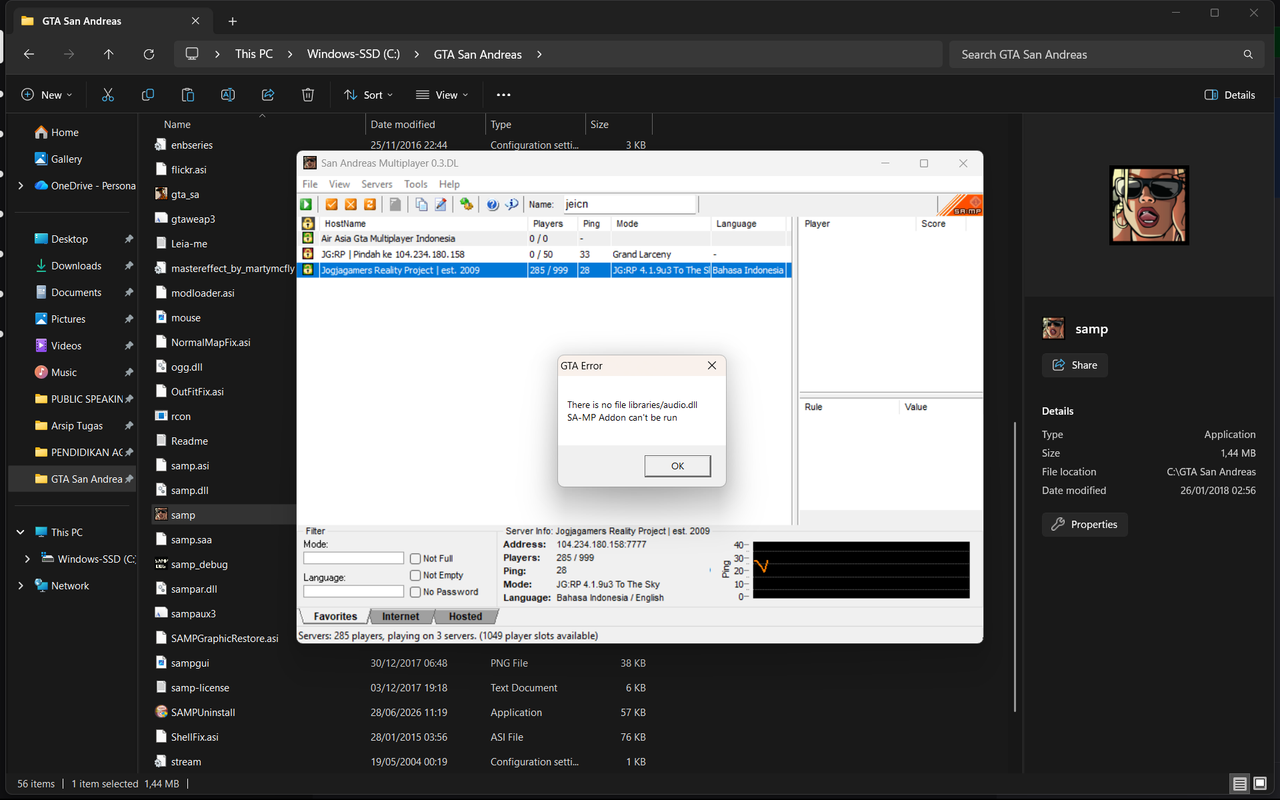
Task: Expand the OneDrive tree node in sidebar
Action: point(21,186)
